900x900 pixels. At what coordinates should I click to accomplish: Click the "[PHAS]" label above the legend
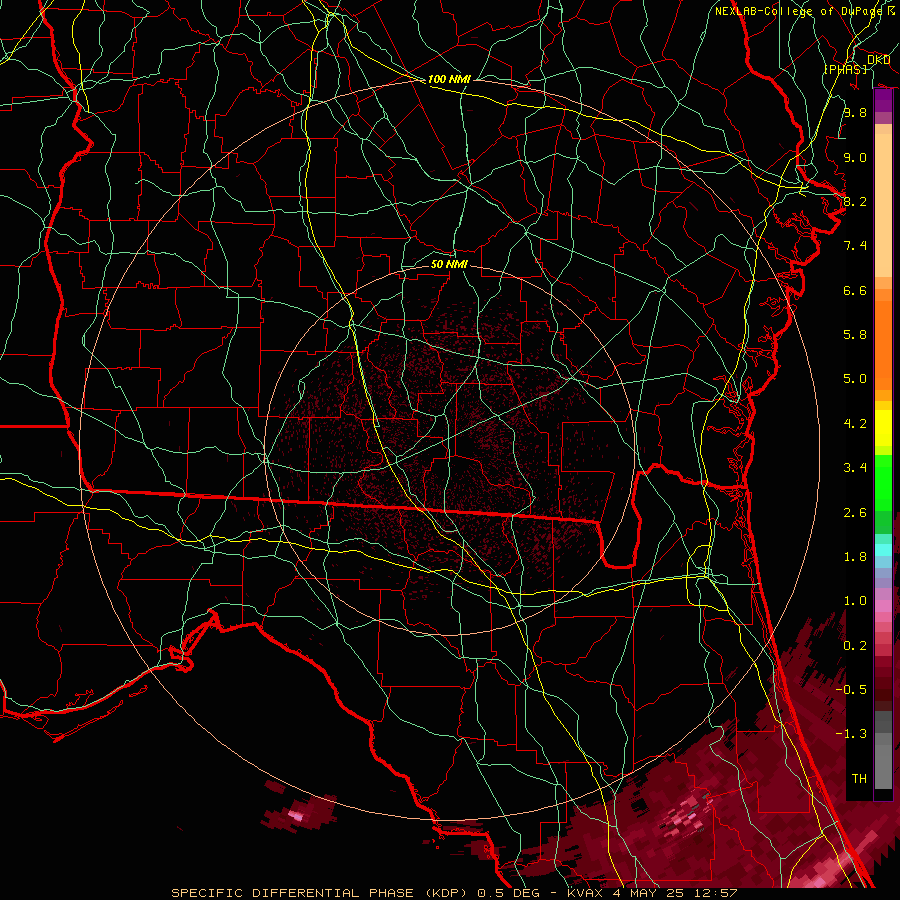[845, 69]
